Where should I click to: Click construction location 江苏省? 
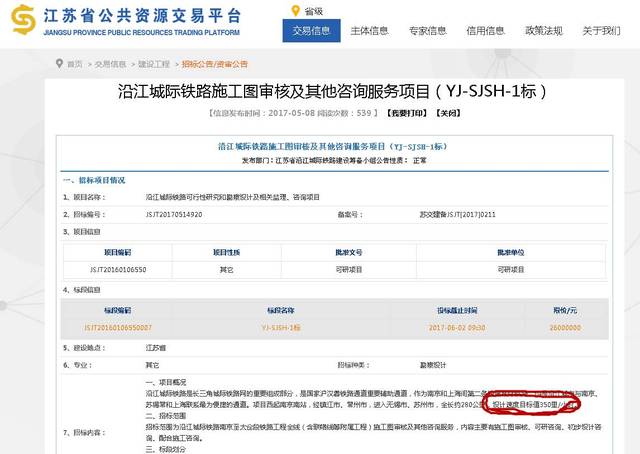[x=156, y=348]
